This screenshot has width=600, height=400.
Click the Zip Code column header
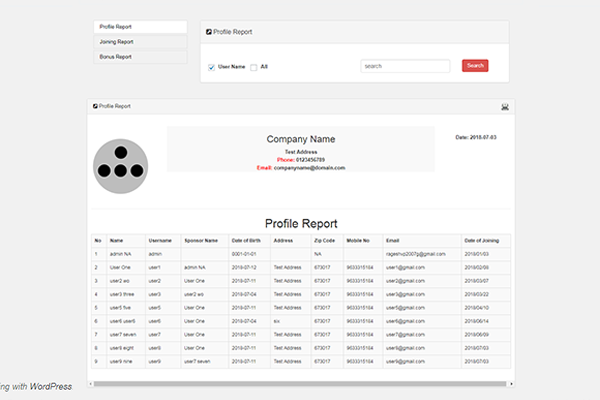(x=322, y=240)
